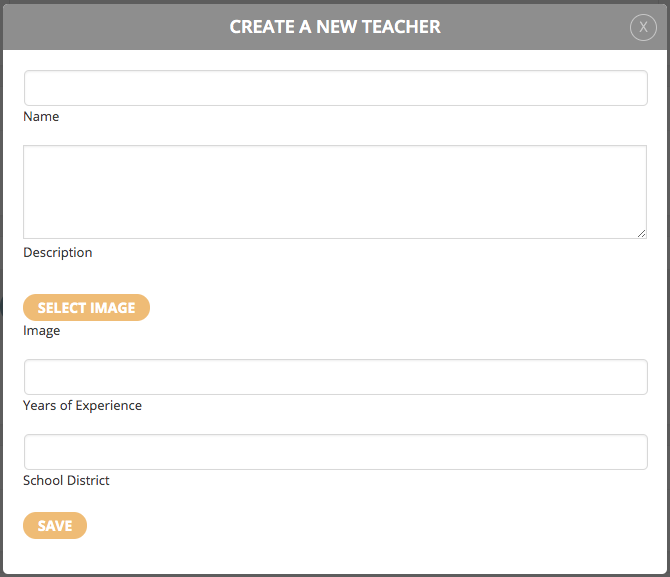This screenshot has width=670, height=577.
Task: Dismiss the form using the circled X
Action: point(643,27)
